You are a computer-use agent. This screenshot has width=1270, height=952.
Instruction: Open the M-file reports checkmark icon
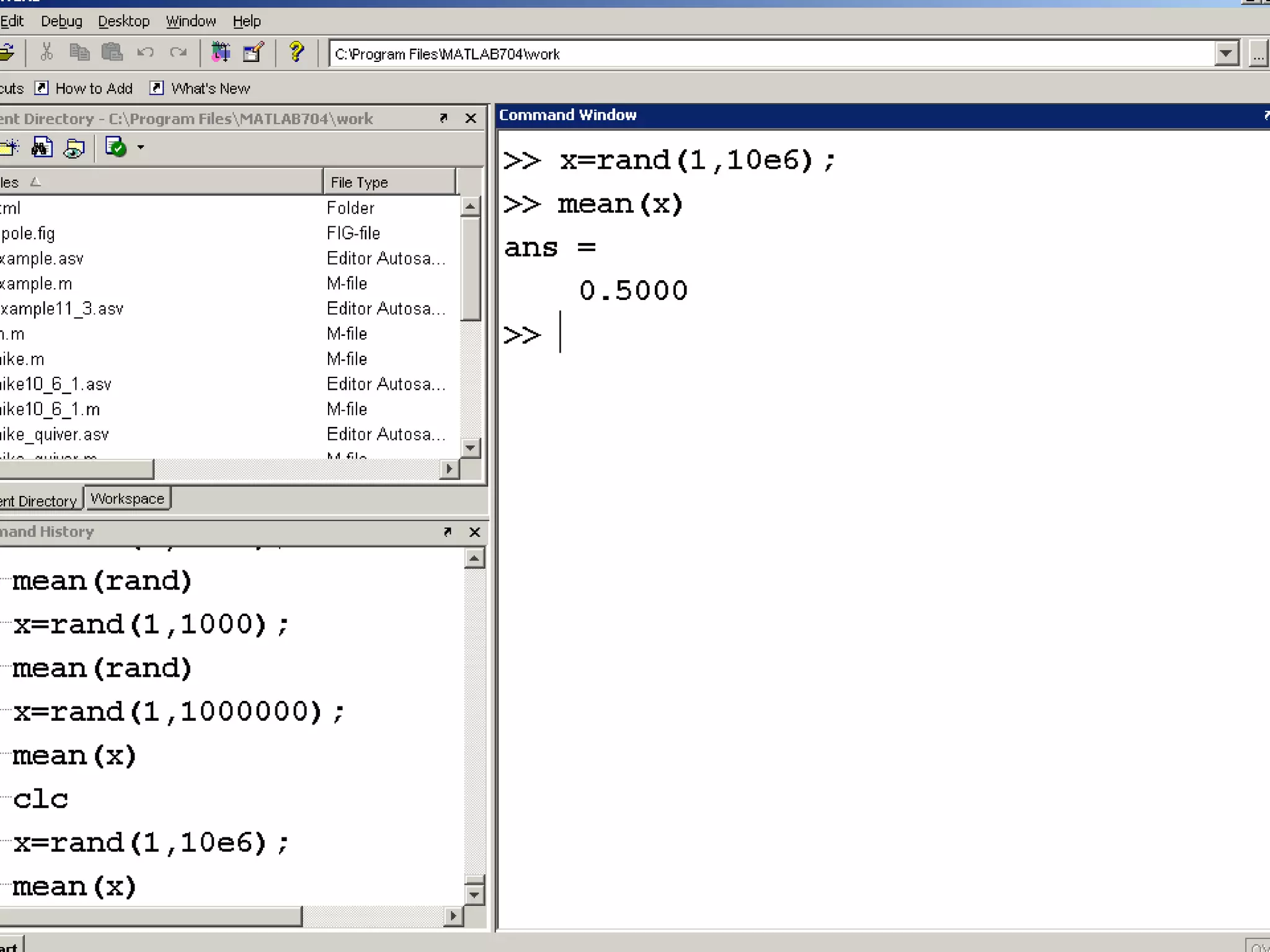pos(115,148)
